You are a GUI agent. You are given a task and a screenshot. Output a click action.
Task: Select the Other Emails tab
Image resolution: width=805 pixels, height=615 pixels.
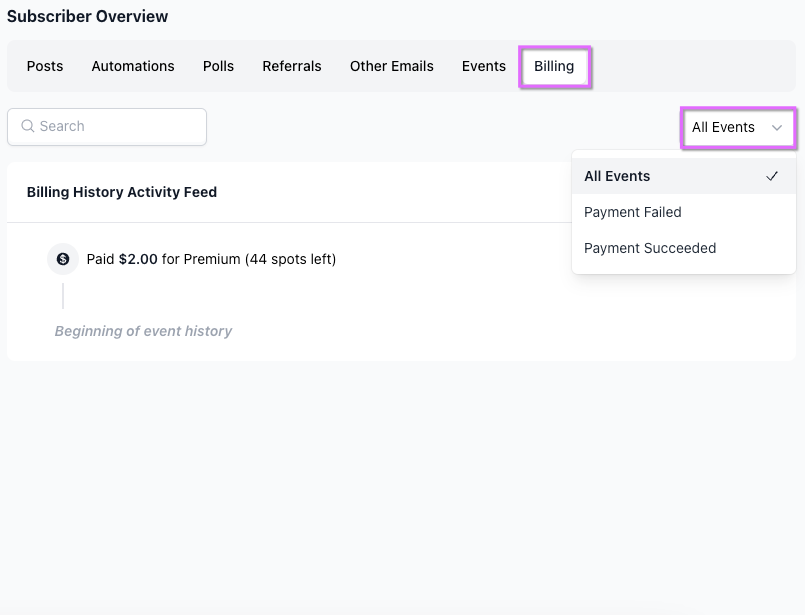pyautogui.click(x=392, y=66)
